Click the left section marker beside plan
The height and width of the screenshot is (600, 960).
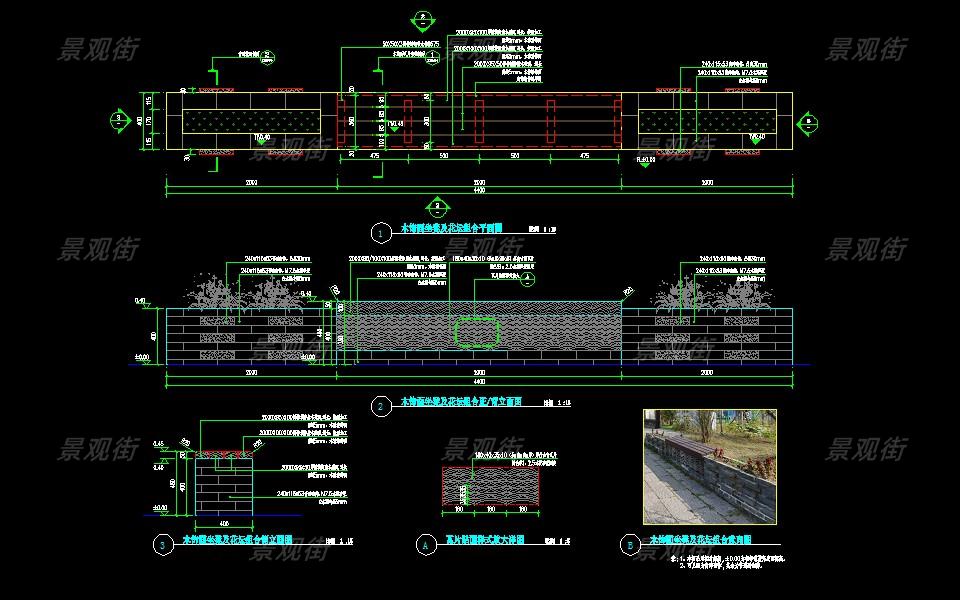coord(119,120)
